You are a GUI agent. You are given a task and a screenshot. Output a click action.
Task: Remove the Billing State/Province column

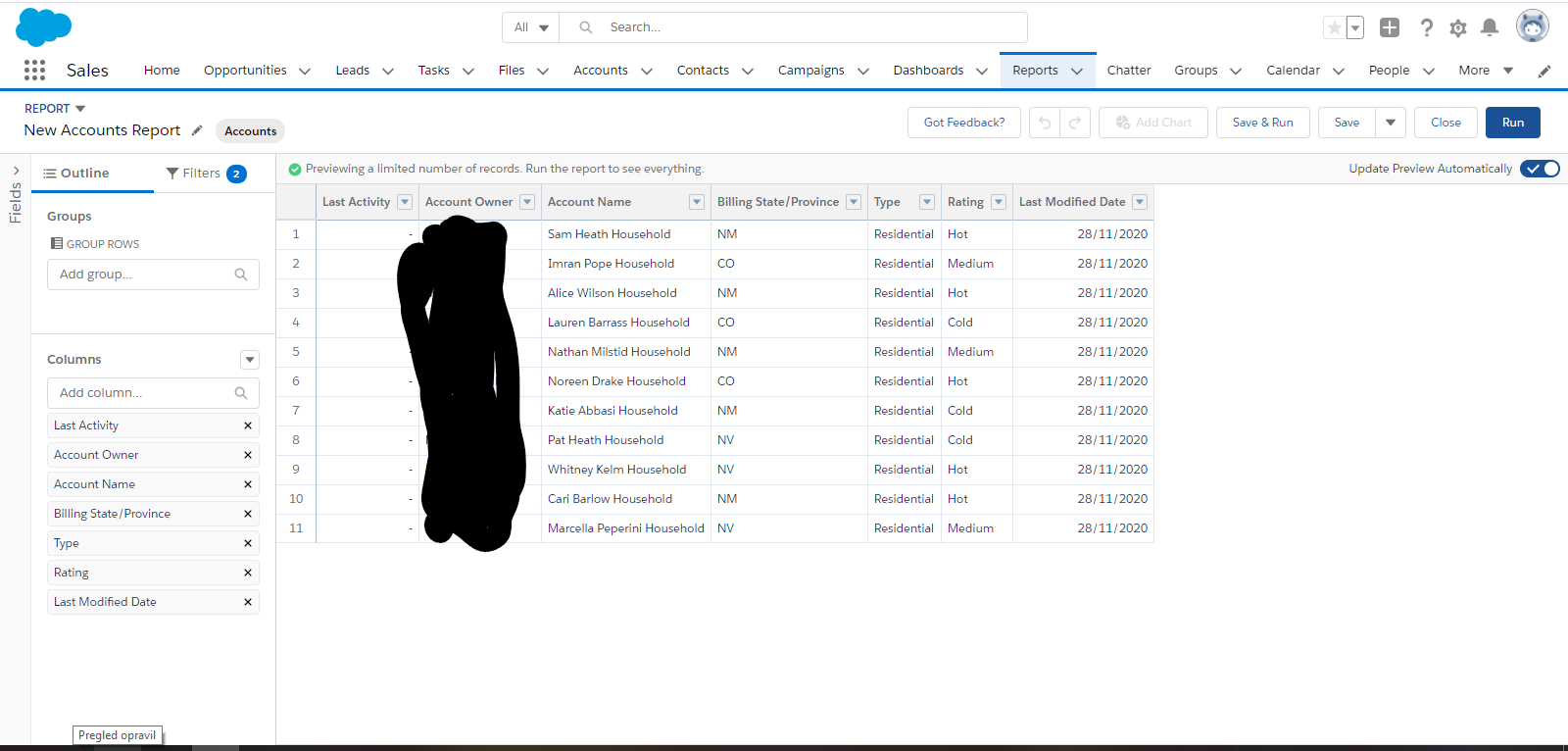[x=248, y=514]
